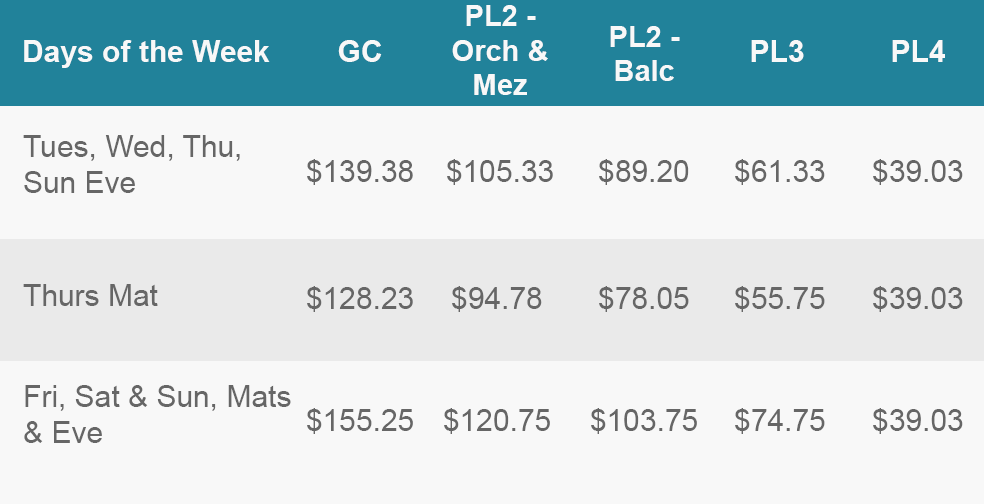Viewport: 984px width, 504px height.
Task: Select the $61.33 PL3 price
Action: [779, 171]
